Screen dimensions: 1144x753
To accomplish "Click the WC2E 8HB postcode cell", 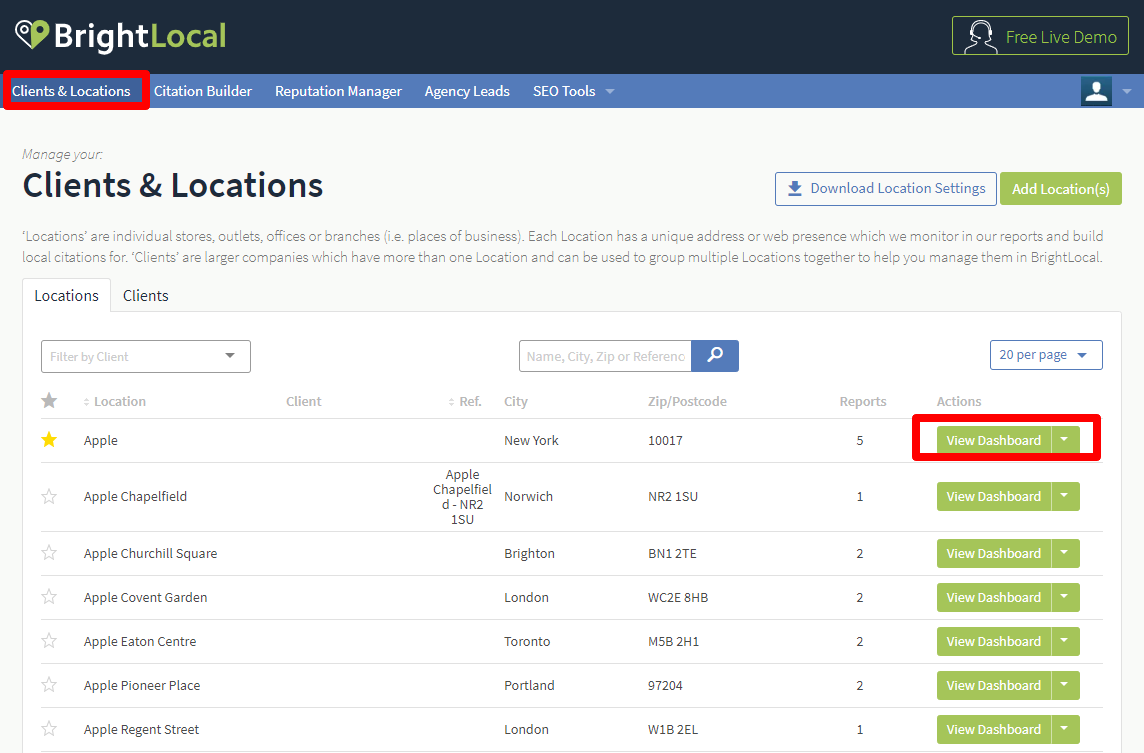I will 678,597.
